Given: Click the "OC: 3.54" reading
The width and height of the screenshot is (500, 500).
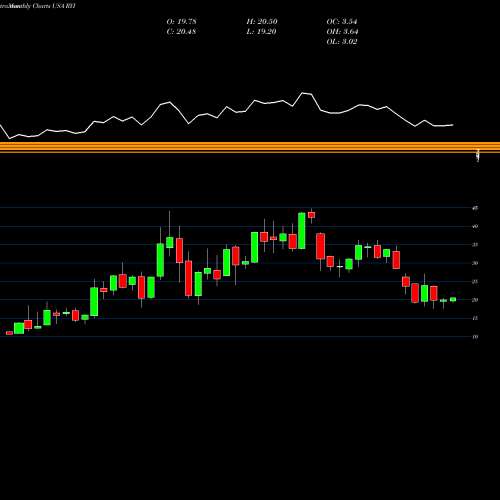Looking at the screenshot, I should click(342, 22).
